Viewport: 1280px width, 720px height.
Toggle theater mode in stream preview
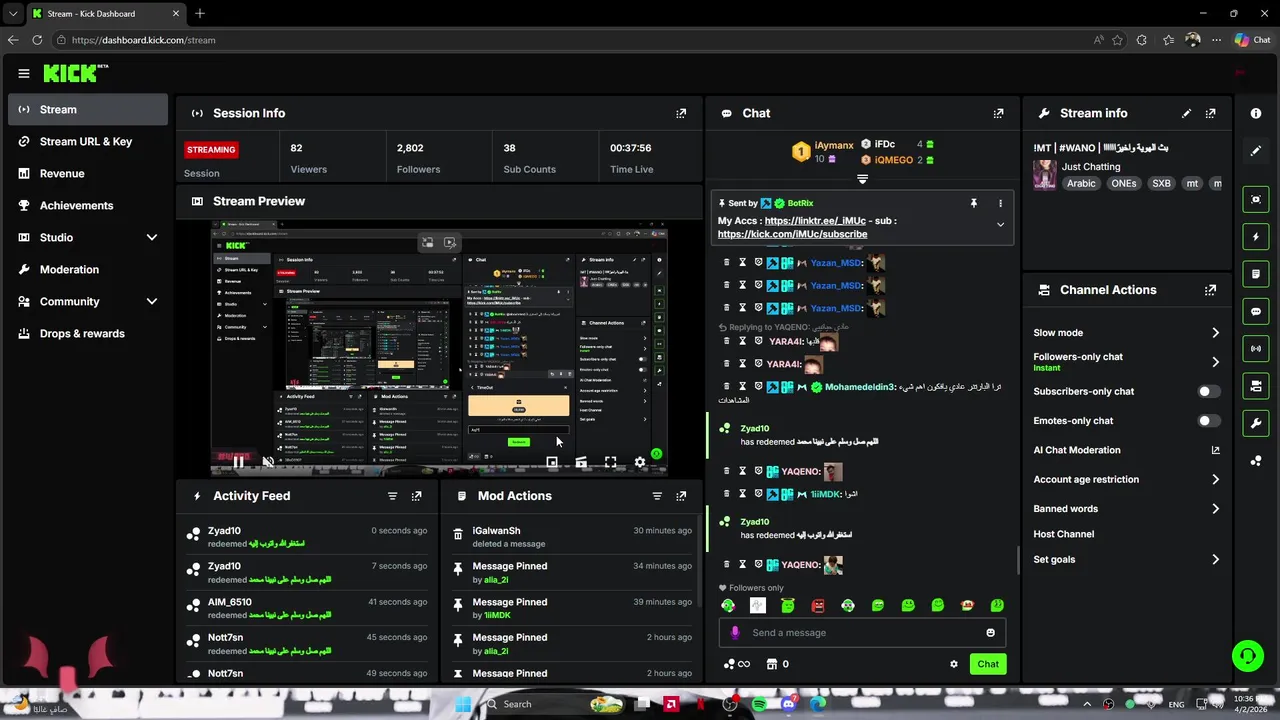581,462
